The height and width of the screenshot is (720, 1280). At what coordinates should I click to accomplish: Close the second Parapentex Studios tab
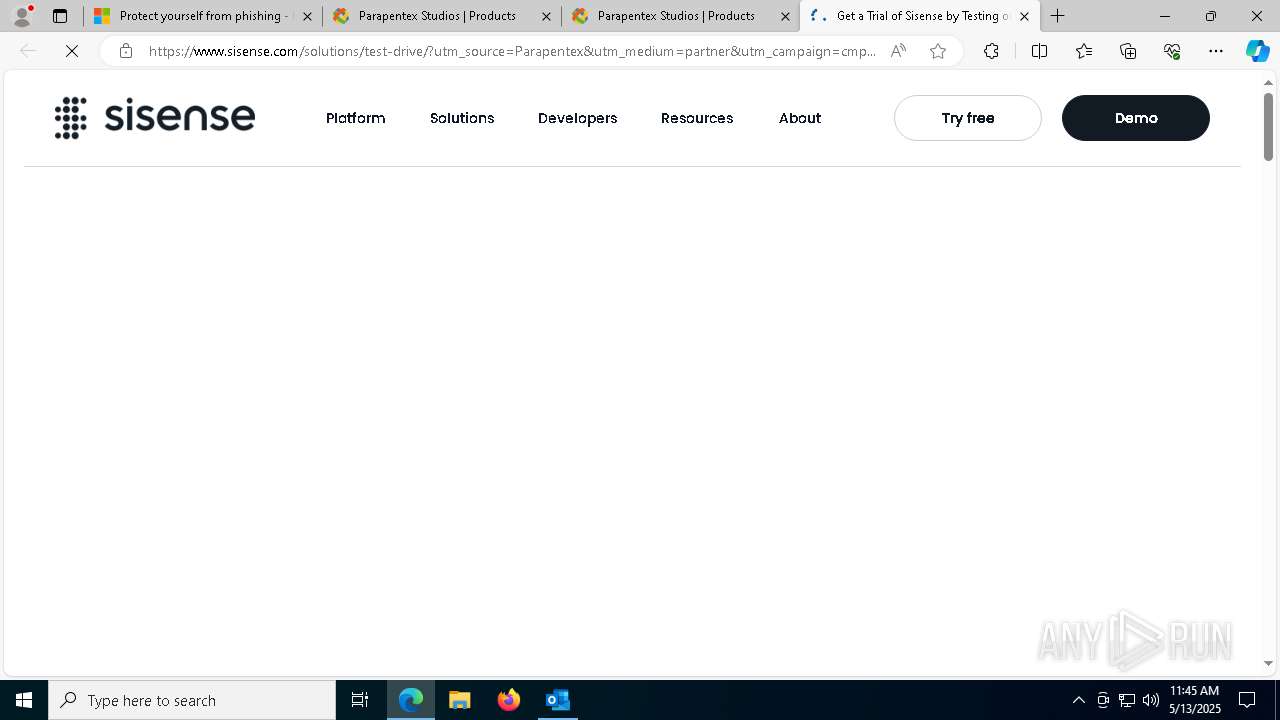(x=785, y=16)
